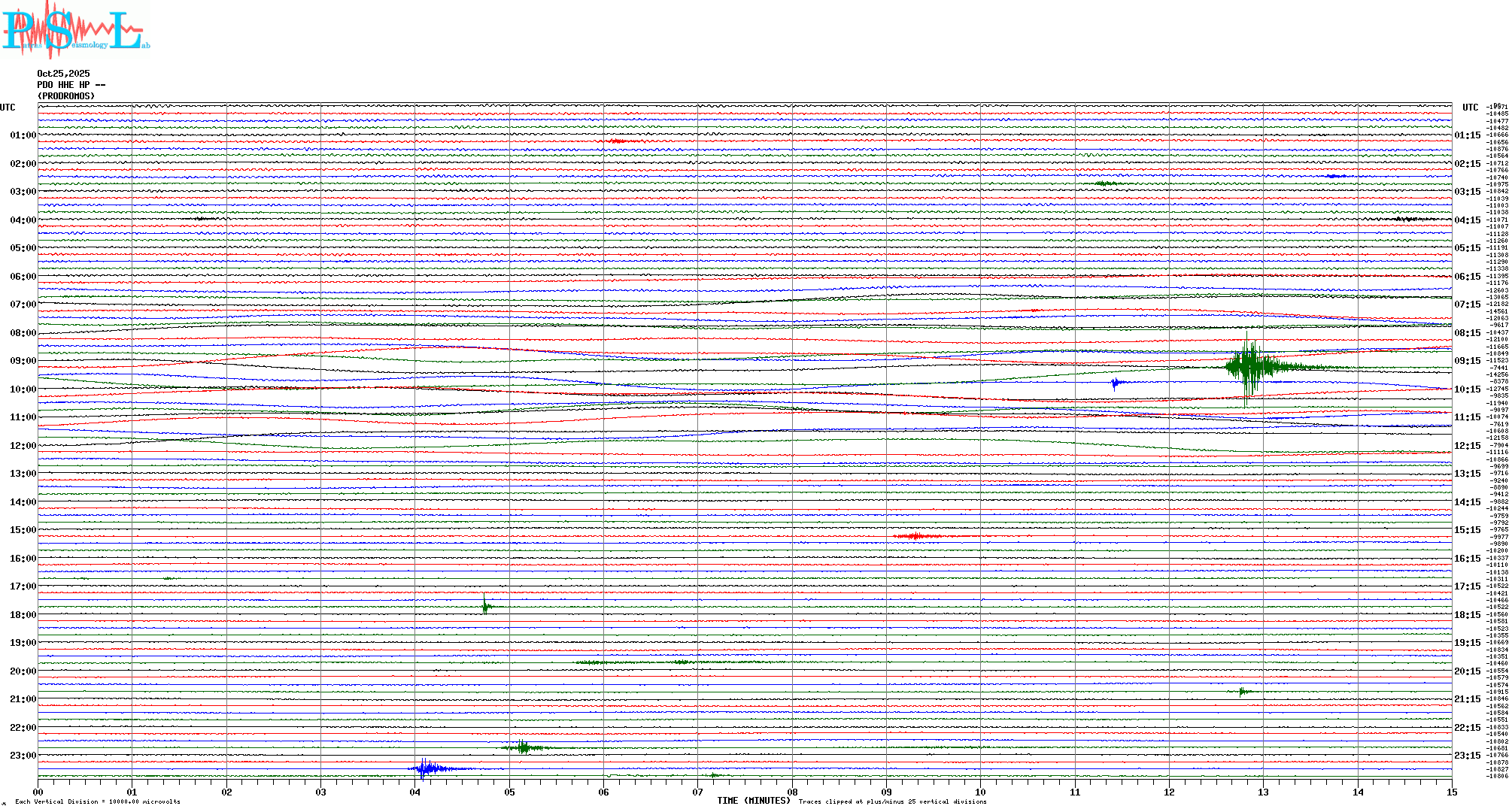
Task: Click minute 13 on the bottom axis
Action: (1263, 792)
